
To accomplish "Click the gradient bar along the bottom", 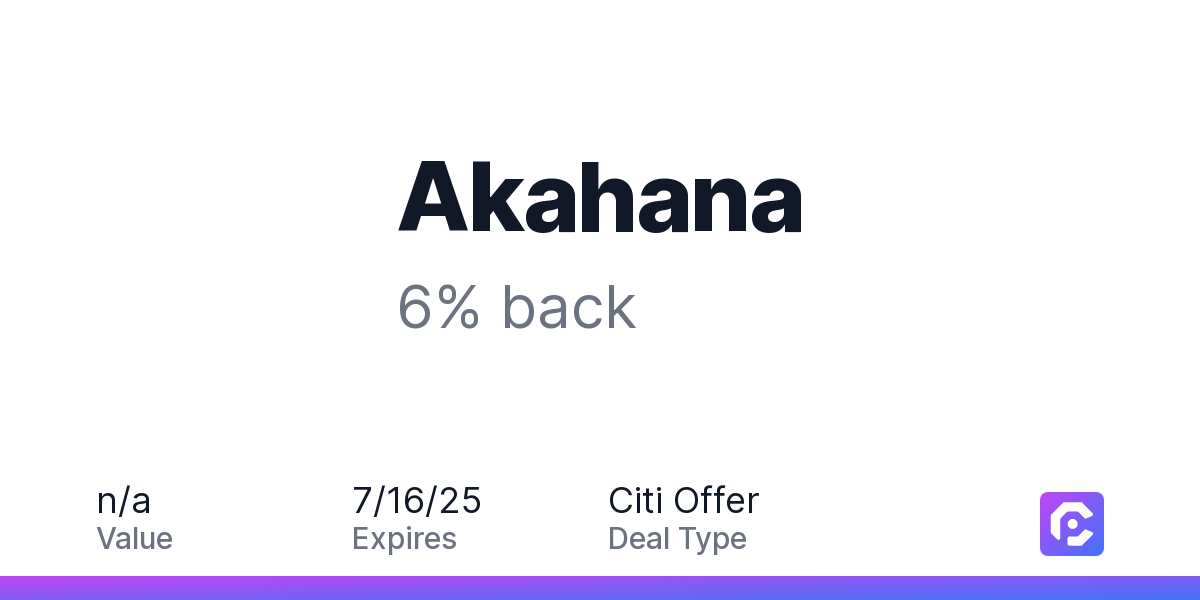I will pos(600,588).
